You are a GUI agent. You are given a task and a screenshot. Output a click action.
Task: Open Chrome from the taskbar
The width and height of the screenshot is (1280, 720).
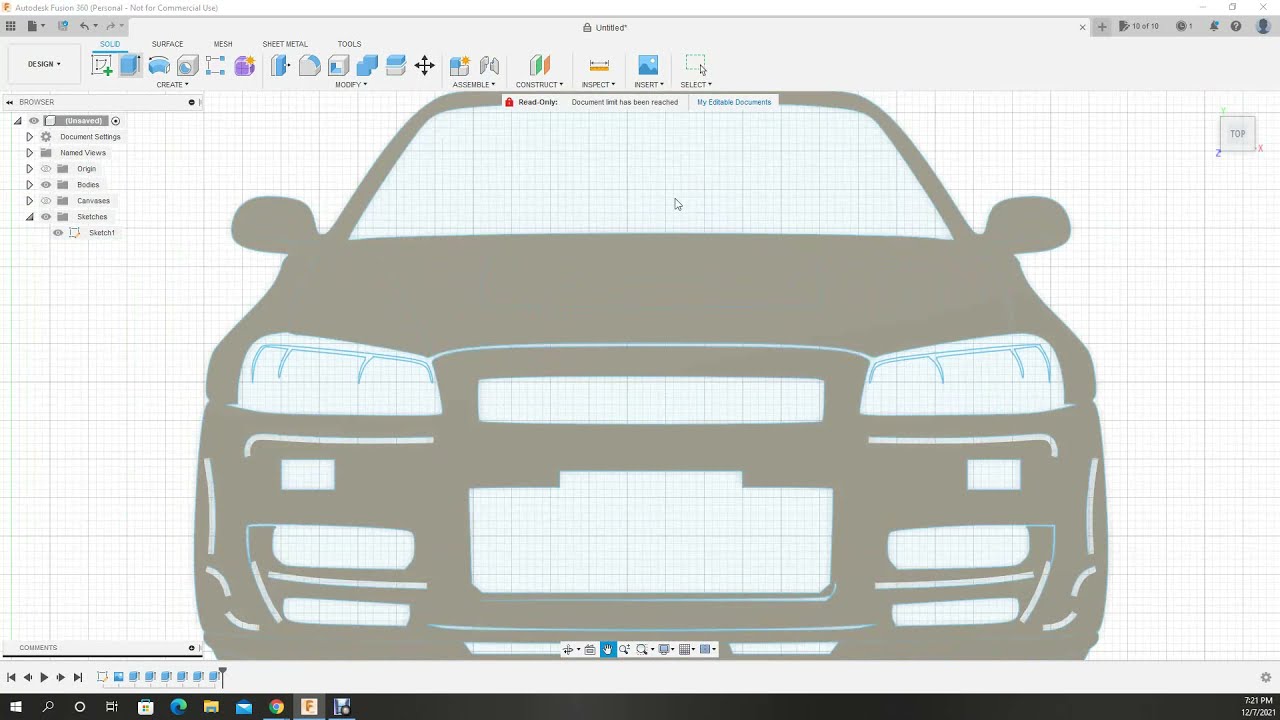(276, 707)
